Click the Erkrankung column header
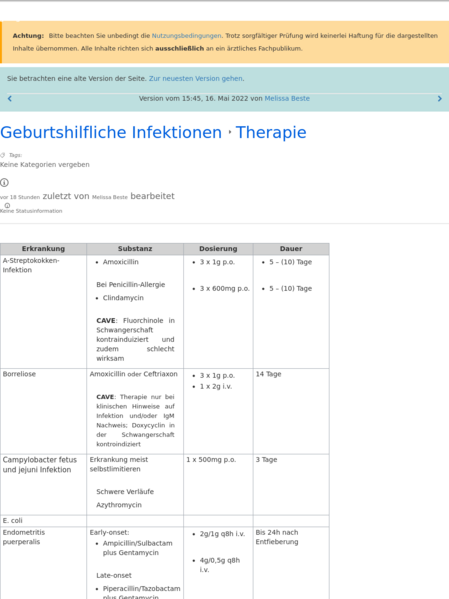The height and width of the screenshot is (599, 449). click(x=43, y=249)
